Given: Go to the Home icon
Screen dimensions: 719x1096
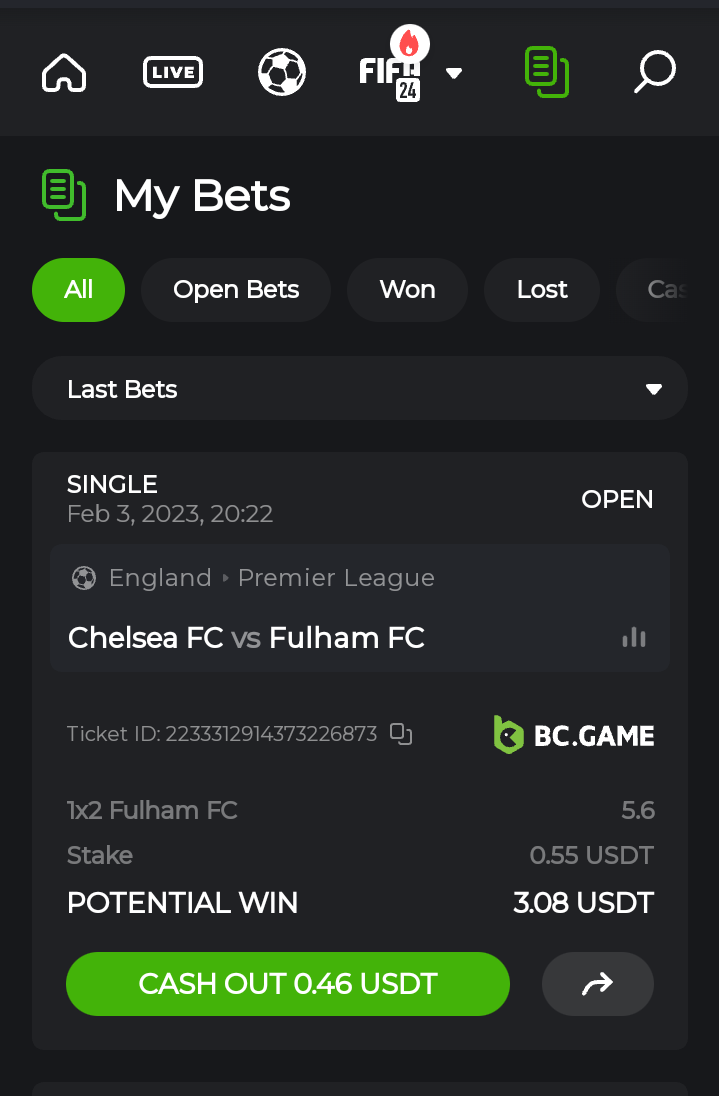Looking at the screenshot, I should point(64,73).
